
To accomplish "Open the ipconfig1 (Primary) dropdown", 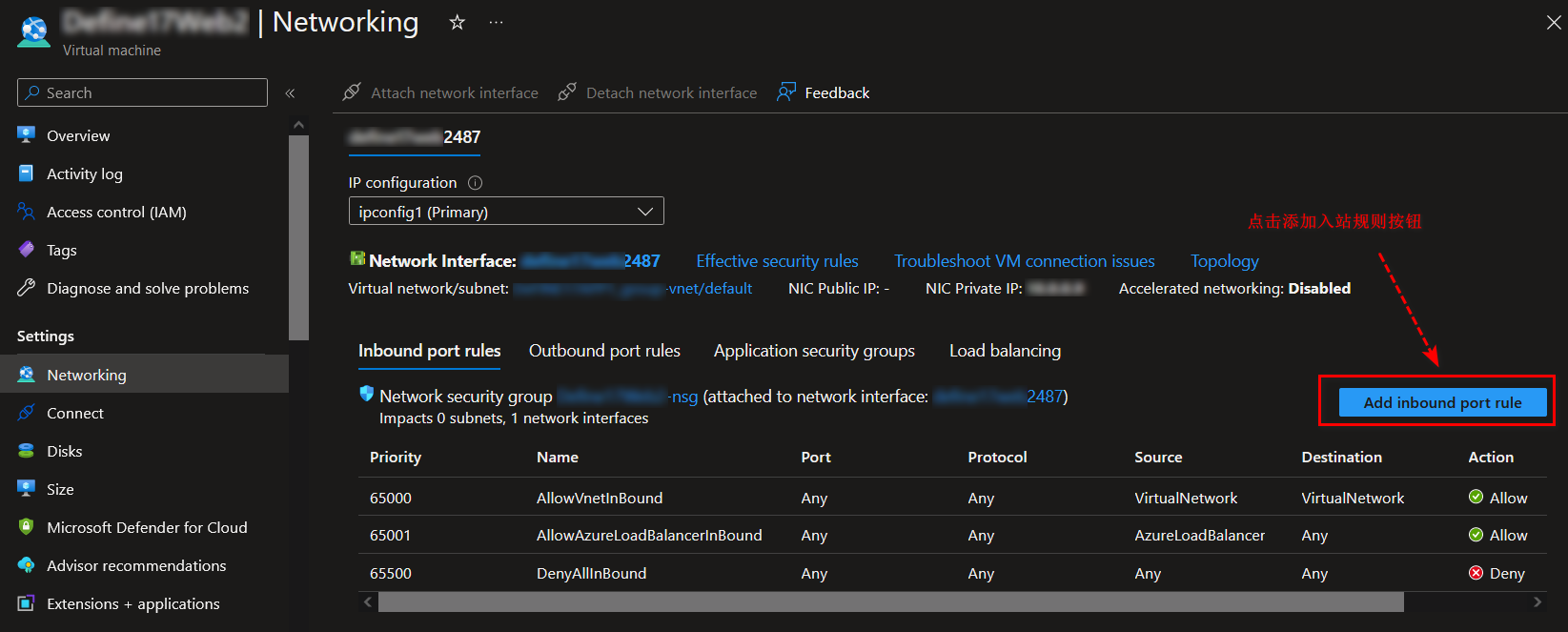I will click(506, 212).
